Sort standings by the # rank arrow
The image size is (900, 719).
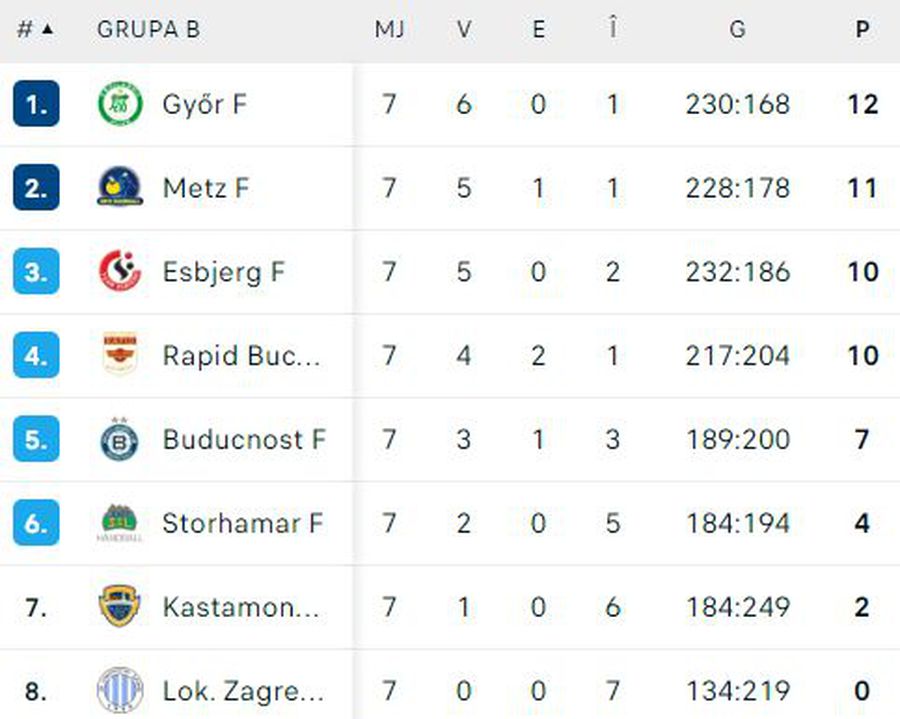[35, 29]
